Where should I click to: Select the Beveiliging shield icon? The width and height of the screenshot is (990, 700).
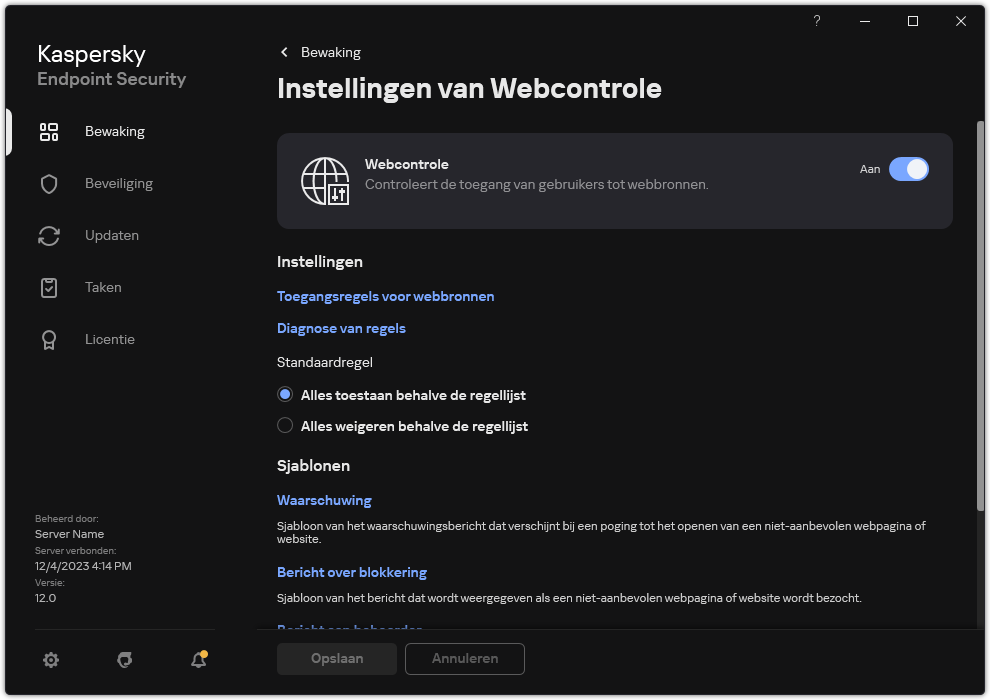tap(49, 183)
